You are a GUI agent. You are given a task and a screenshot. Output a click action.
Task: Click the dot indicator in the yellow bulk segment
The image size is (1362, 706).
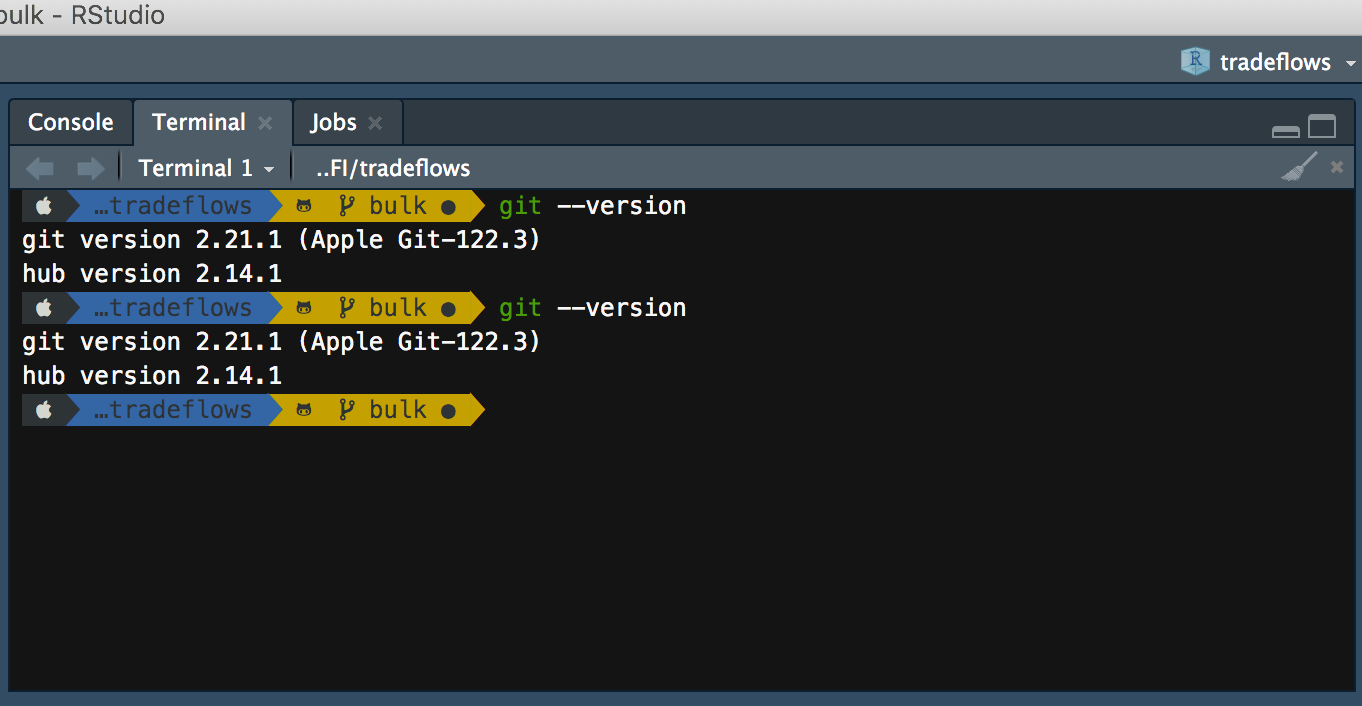point(449,205)
